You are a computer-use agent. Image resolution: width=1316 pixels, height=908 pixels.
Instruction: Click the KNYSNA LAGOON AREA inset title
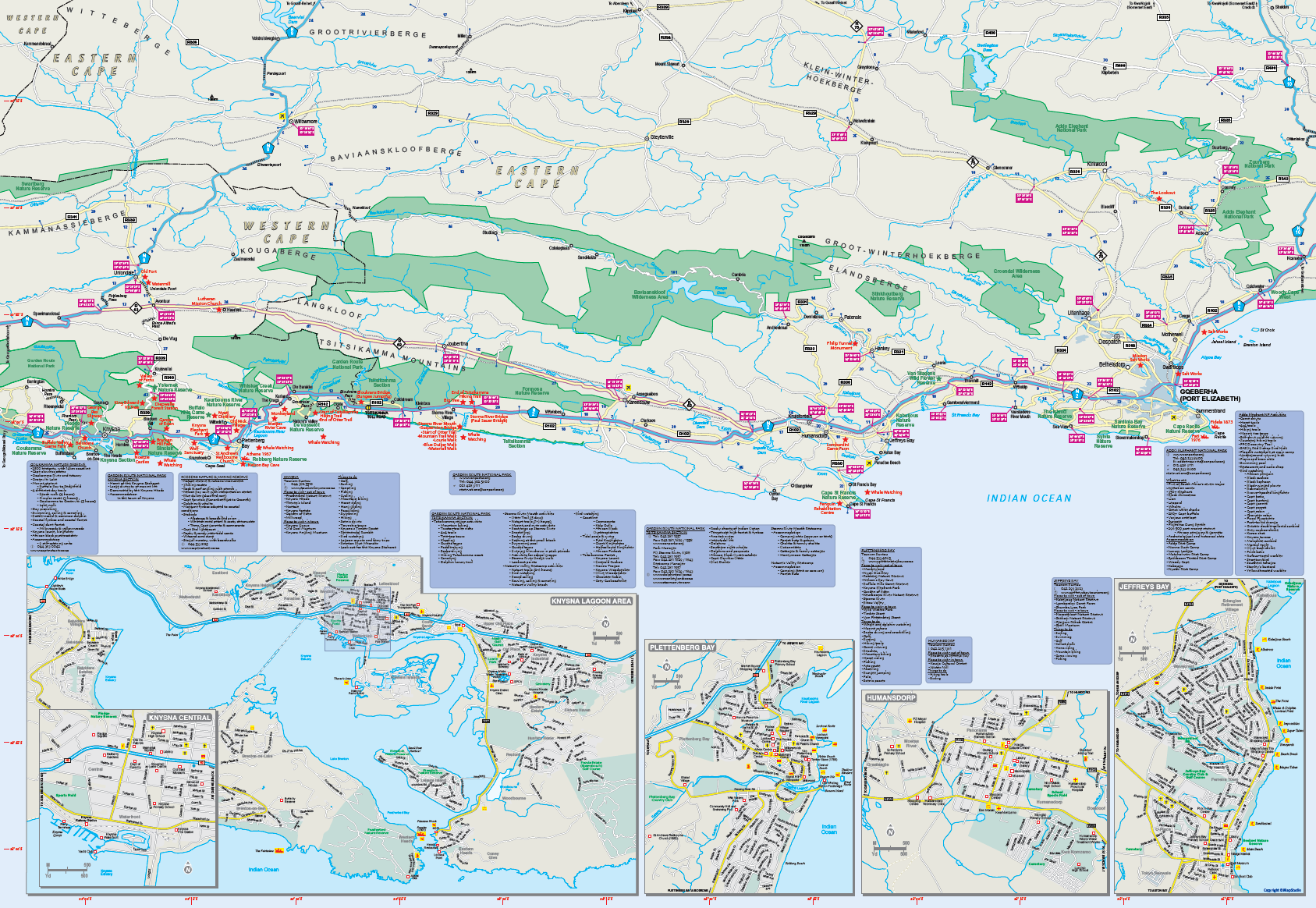coord(591,601)
